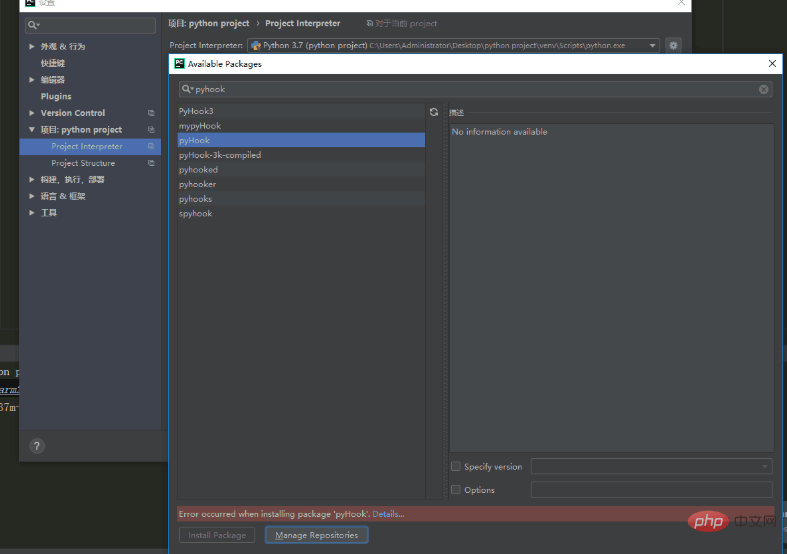Open the specify version combo box
787x554 pixels.
click(x=651, y=466)
